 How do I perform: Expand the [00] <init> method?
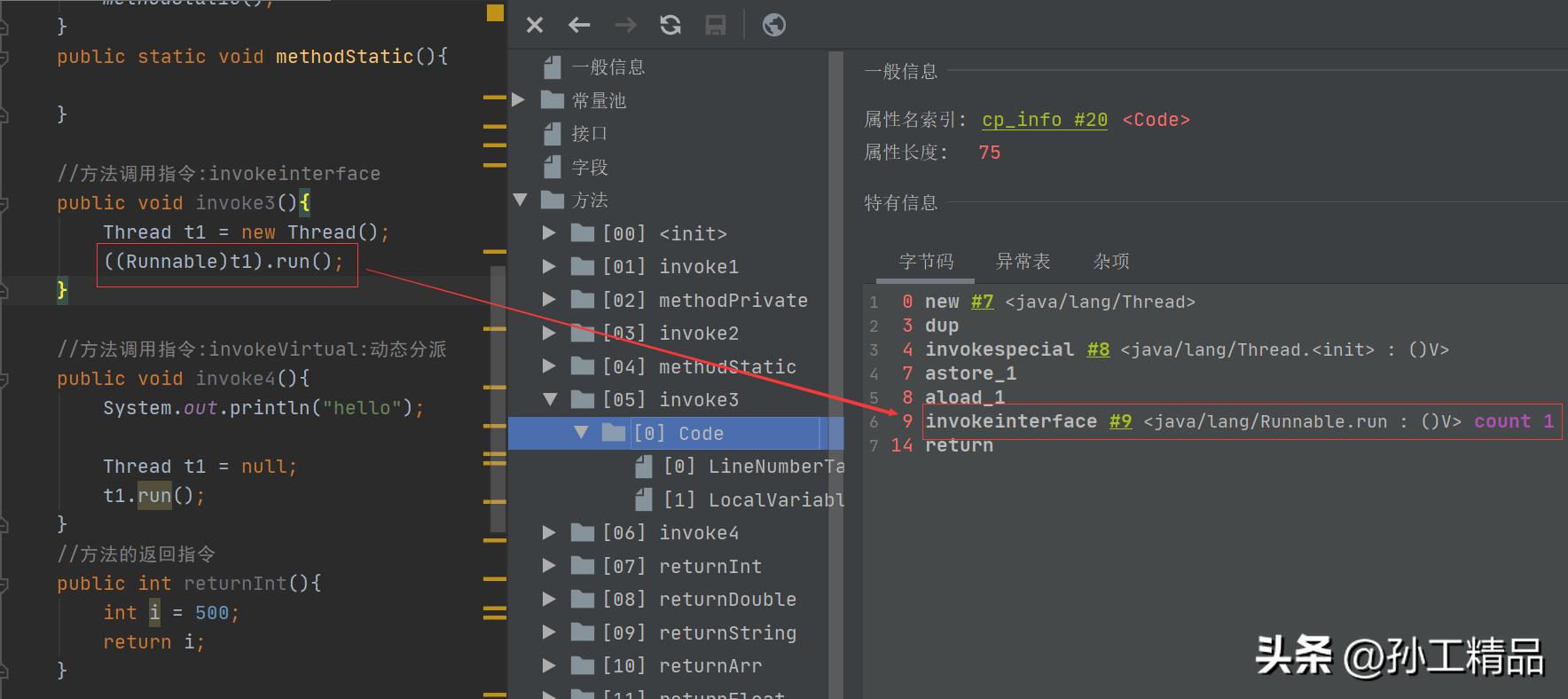549,233
